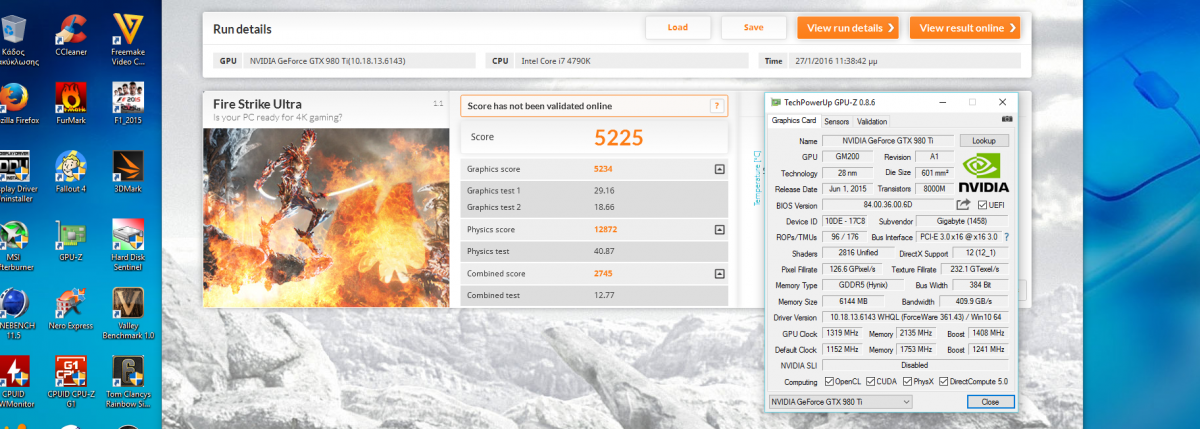The height and width of the screenshot is (429, 1200).
Task: Click the Close button in GPU-Z
Action: [x=990, y=401]
